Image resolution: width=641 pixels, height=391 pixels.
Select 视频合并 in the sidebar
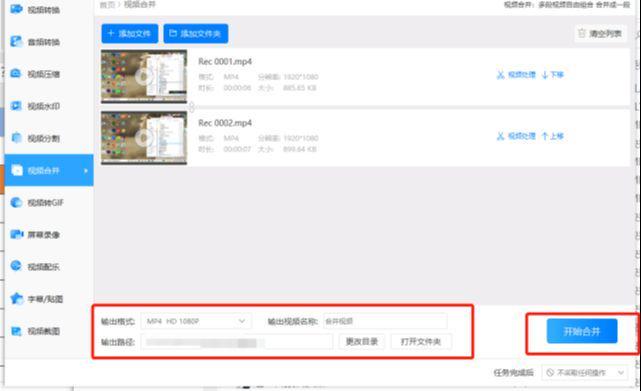coord(49,170)
